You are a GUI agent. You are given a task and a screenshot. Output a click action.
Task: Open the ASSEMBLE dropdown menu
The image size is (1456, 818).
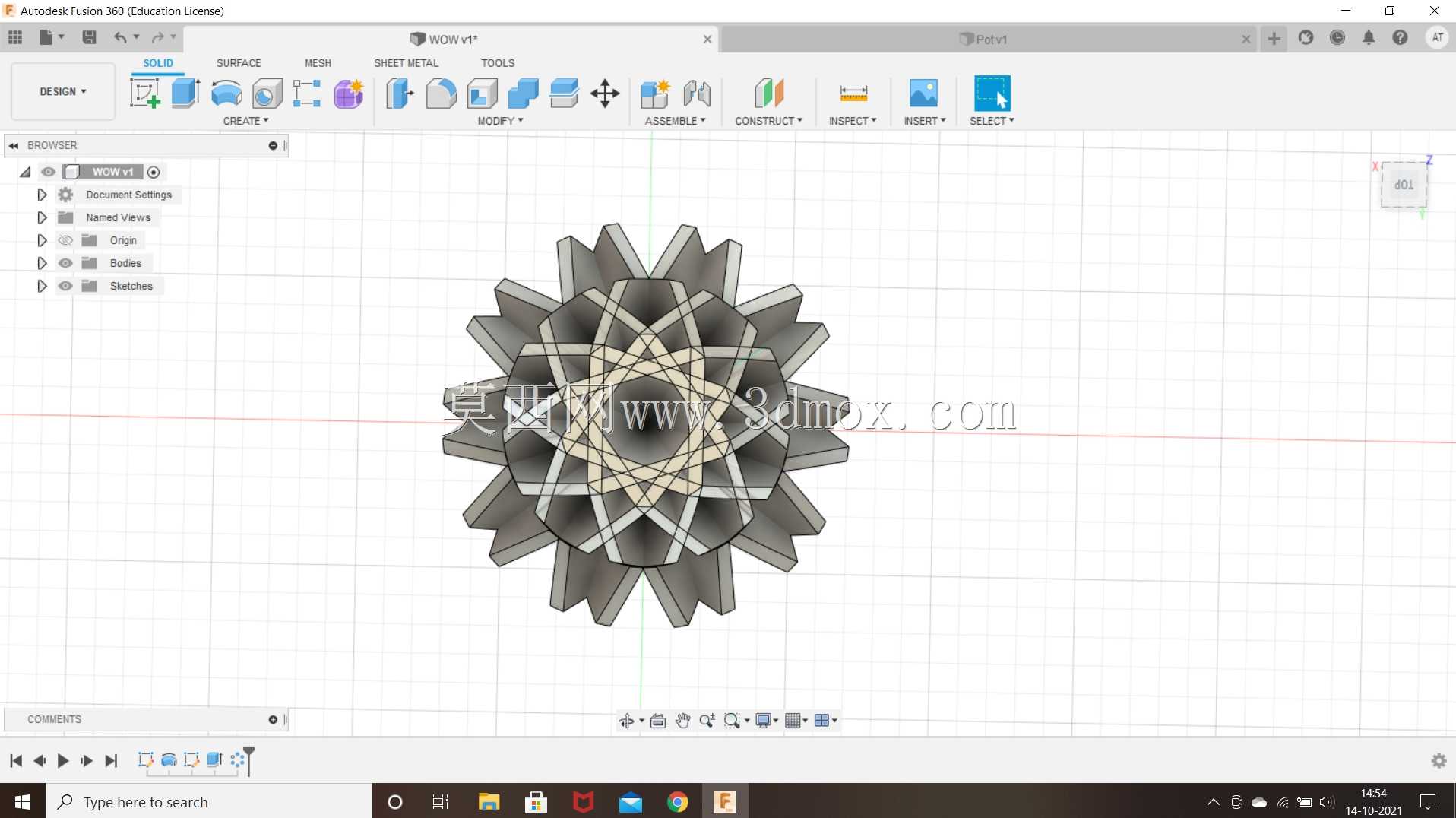pos(675,121)
